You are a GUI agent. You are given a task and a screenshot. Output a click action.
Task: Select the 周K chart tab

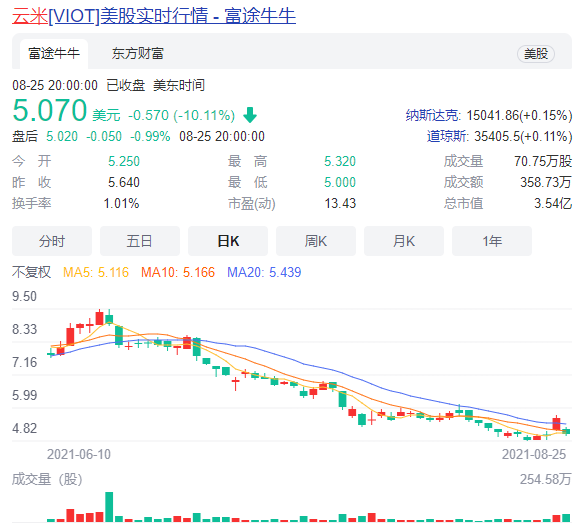pos(316,241)
